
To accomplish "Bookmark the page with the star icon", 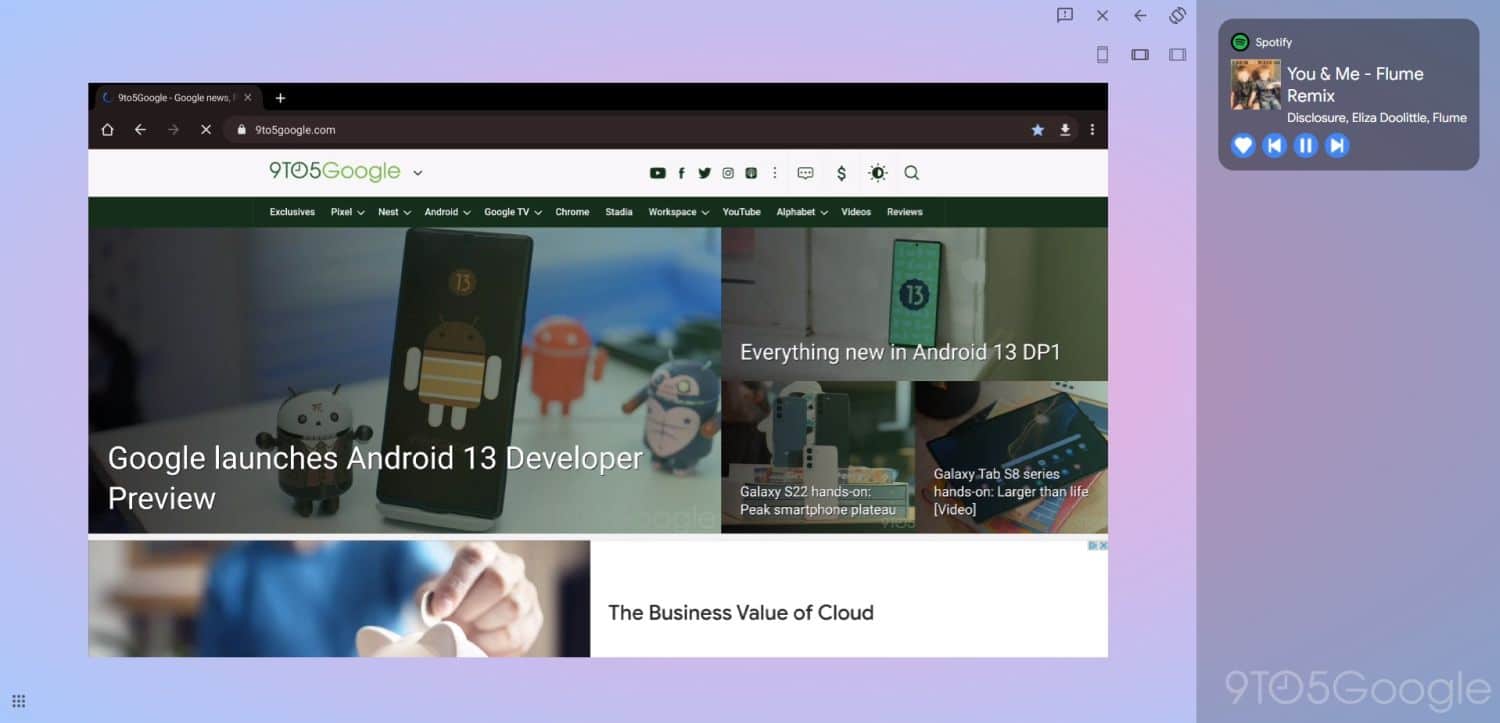I will [x=1038, y=130].
